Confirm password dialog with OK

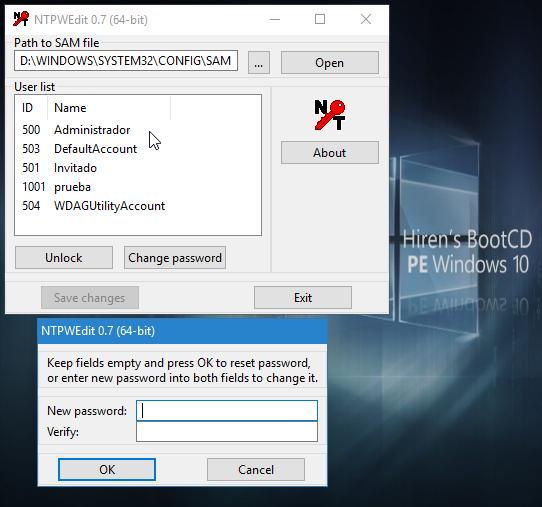pyautogui.click(x=107, y=469)
